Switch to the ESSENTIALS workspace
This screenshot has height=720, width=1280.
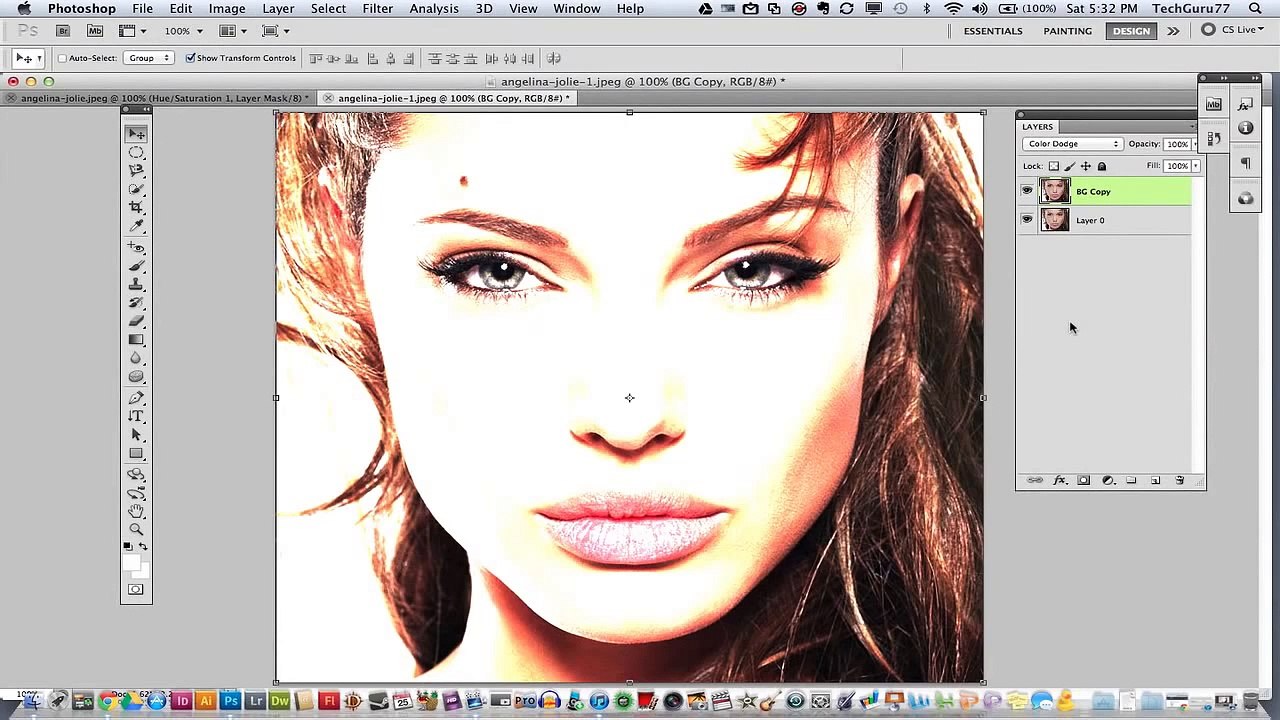click(x=993, y=31)
